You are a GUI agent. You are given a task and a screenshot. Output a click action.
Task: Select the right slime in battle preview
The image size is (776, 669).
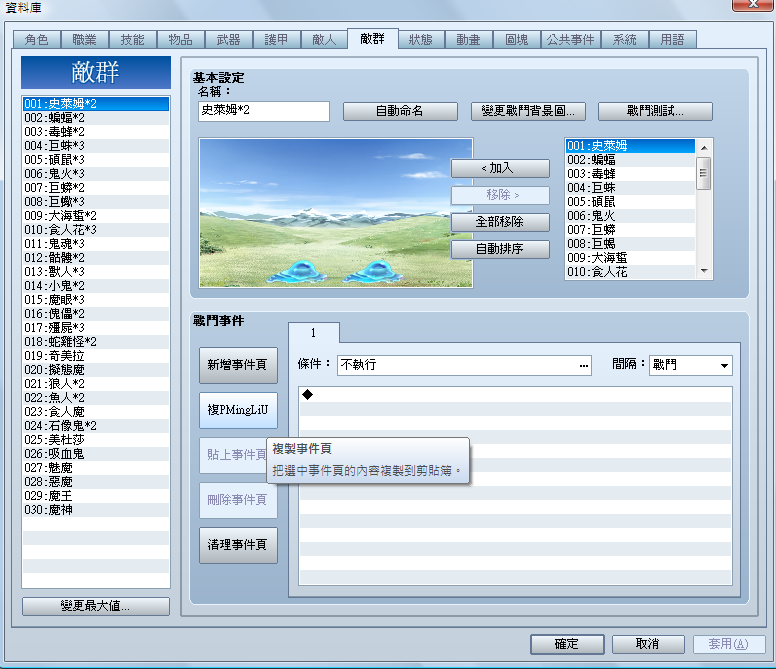click(371, 272)
